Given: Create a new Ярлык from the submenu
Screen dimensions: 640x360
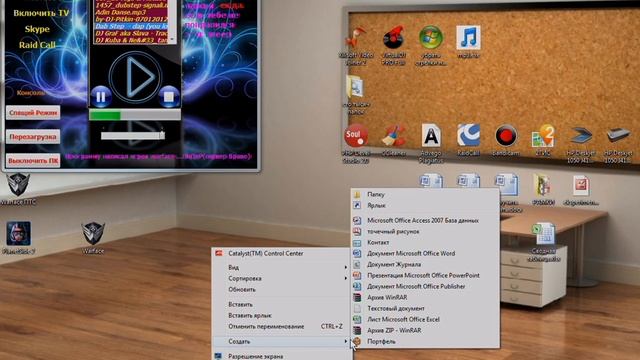Looking at the screenshot, I should pyautogui.click(x=425, y=205).
